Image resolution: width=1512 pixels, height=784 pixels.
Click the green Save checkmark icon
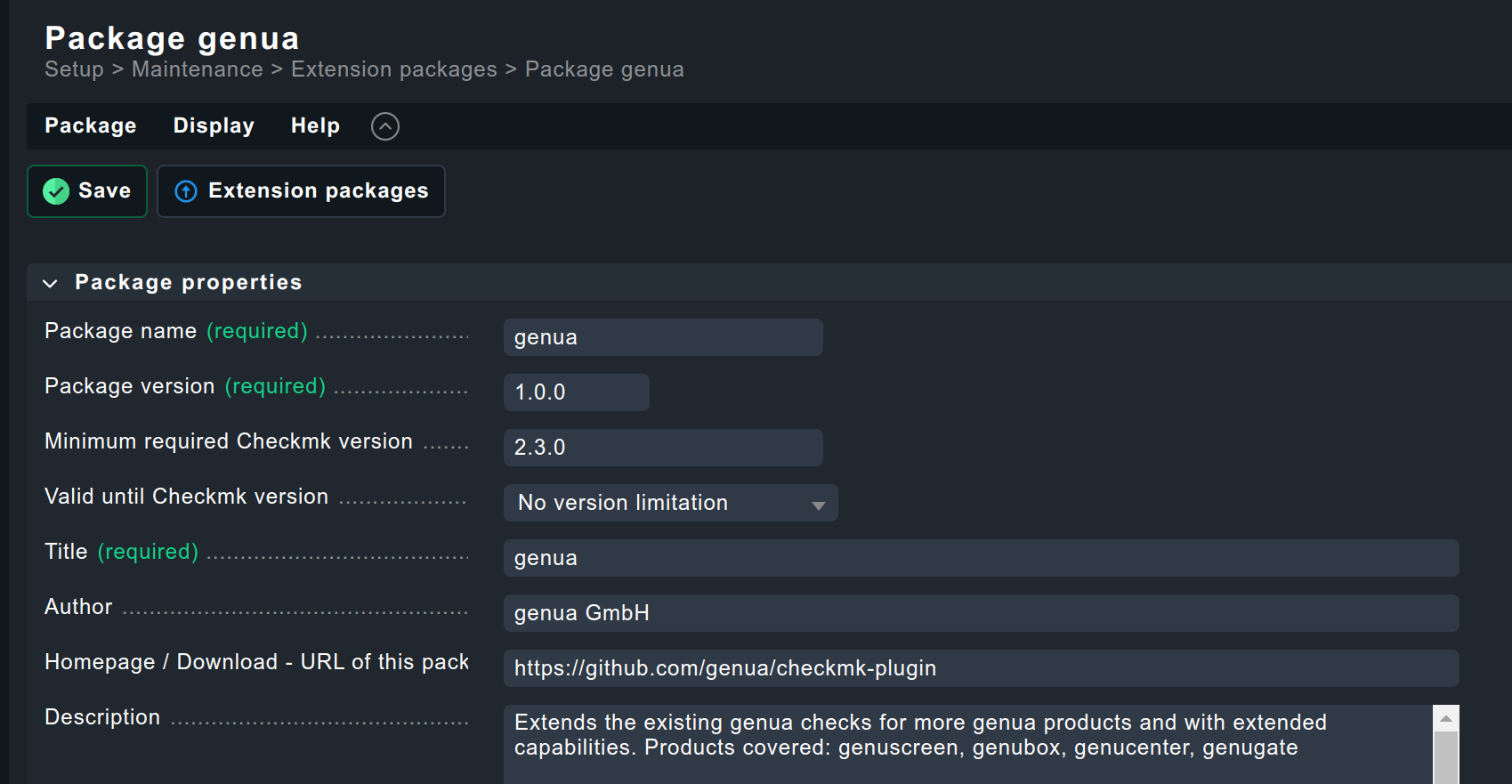[x=56, y=191]
